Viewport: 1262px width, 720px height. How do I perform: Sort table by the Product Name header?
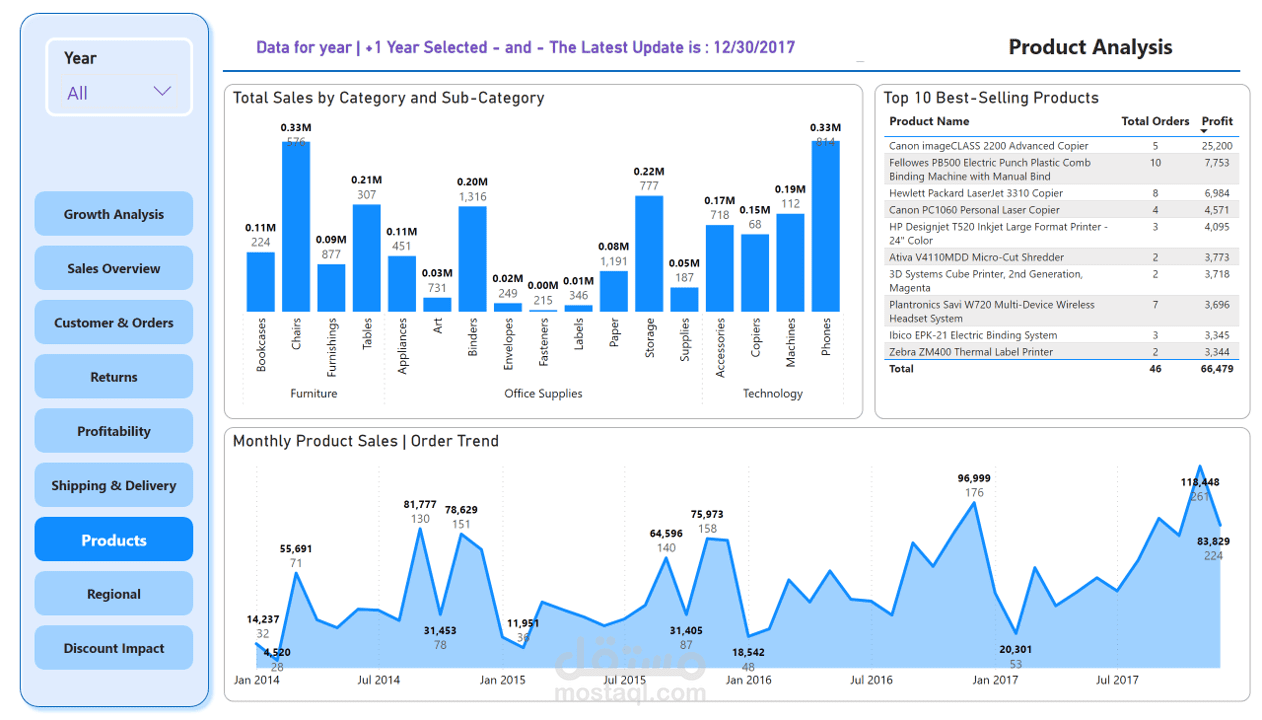pyautogui.click(x=929, y=121)
